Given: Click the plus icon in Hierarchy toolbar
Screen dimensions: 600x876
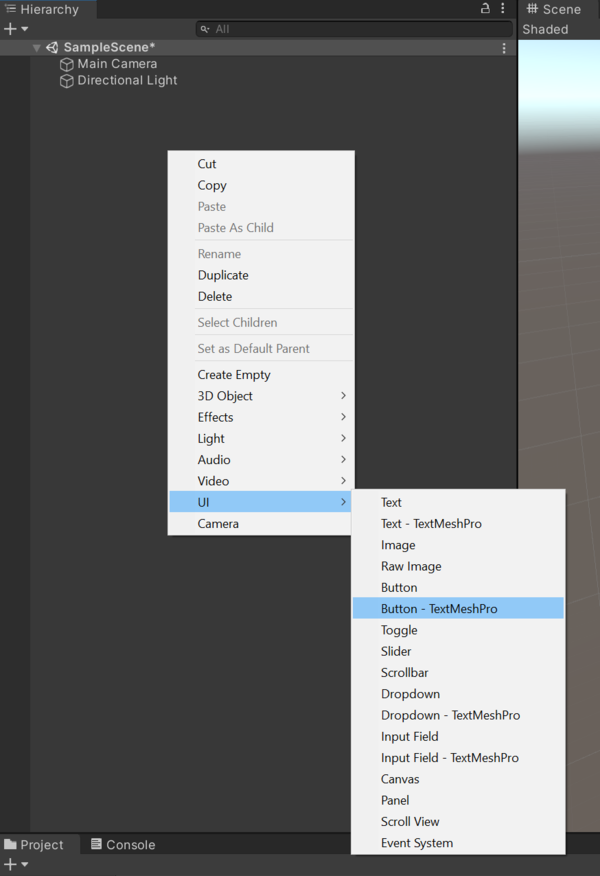Looking at the screenshot, I should [9, 29].
